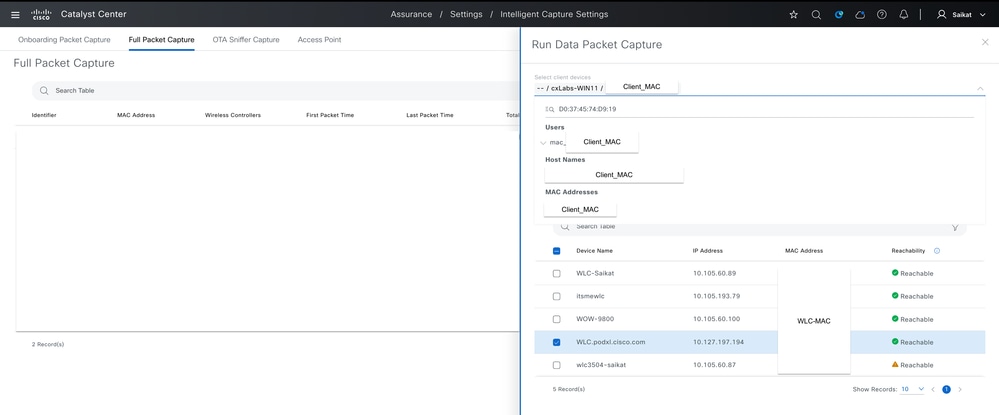Open global search magnifier in header

pos(816,15)
